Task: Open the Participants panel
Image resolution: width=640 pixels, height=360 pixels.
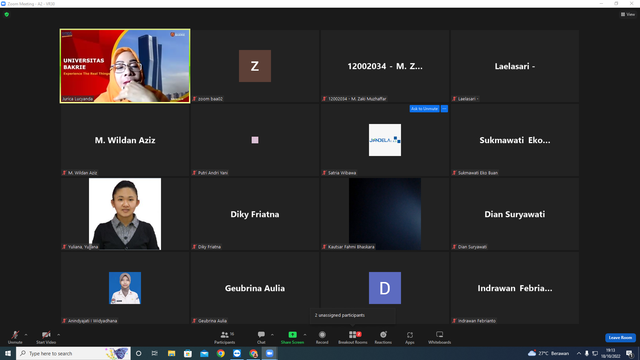Action: pos(224,337)
